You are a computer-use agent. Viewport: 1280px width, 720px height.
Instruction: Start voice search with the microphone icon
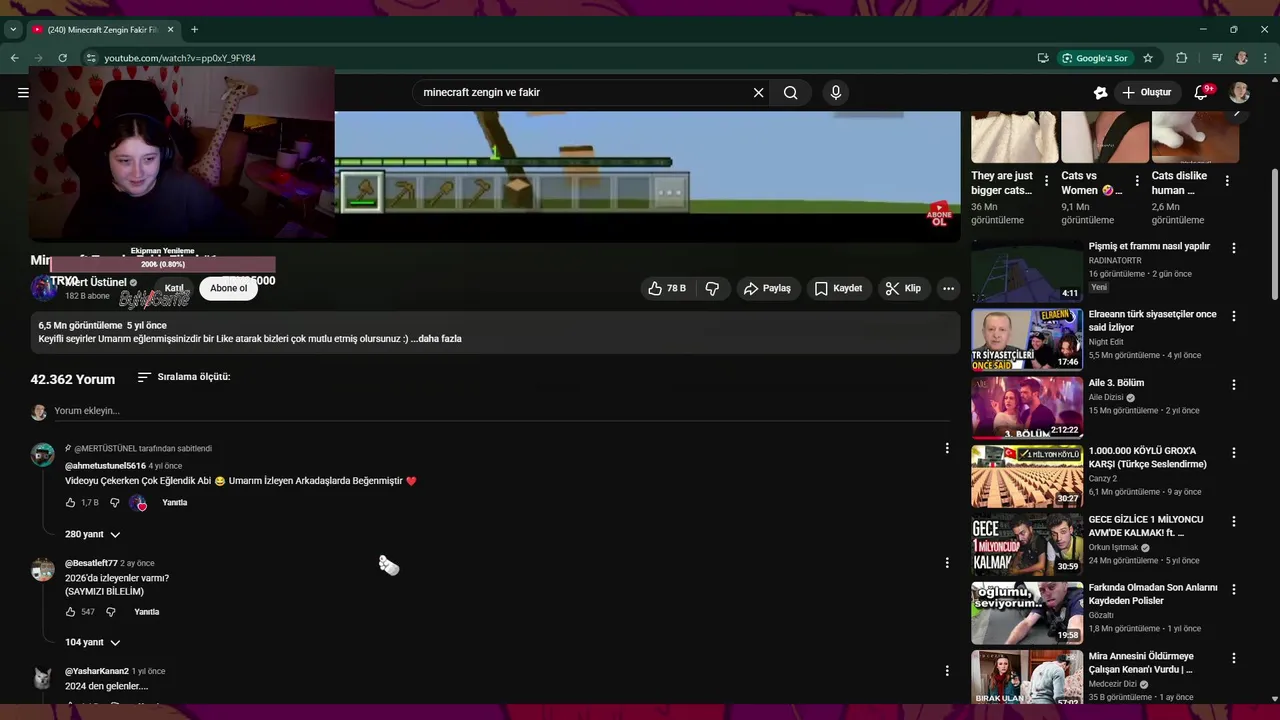point(836,93)
